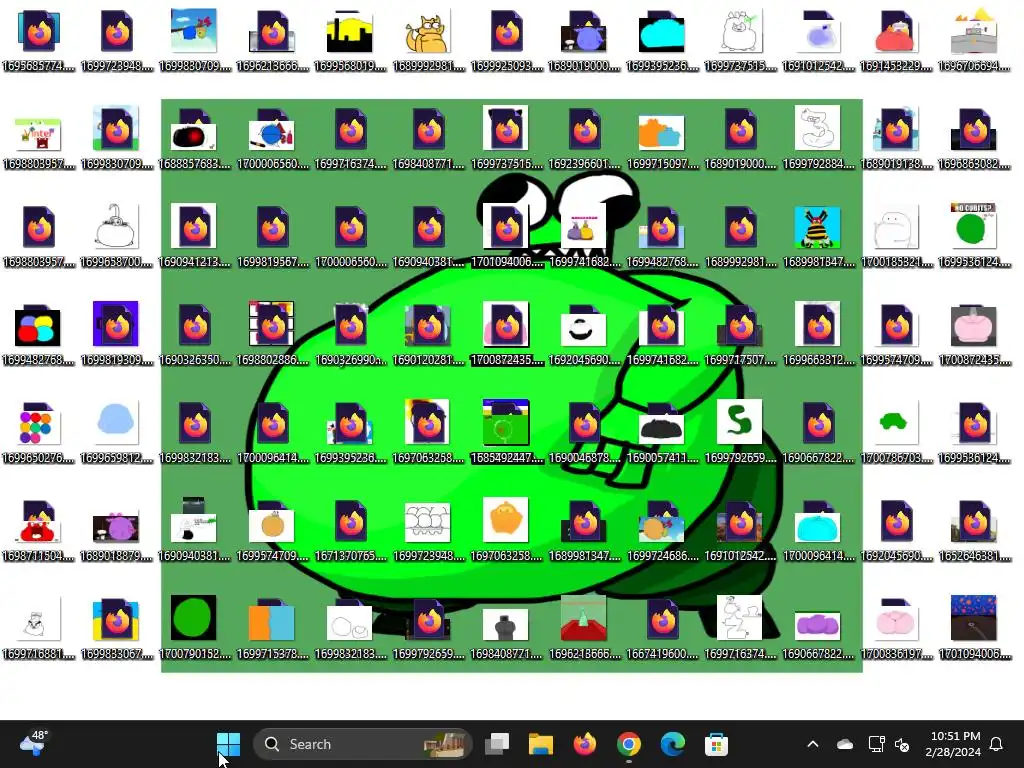The width and height of the screenshot is (1024, 768).
Task: Select the dark silhouette file 1690057411
Action: pos(662,432)
